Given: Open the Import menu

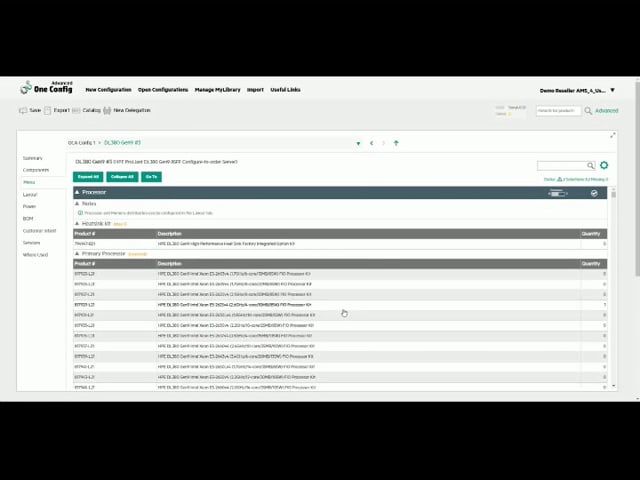Looking at the screenshot, I should pyautogui.click(x=255, y=90).
